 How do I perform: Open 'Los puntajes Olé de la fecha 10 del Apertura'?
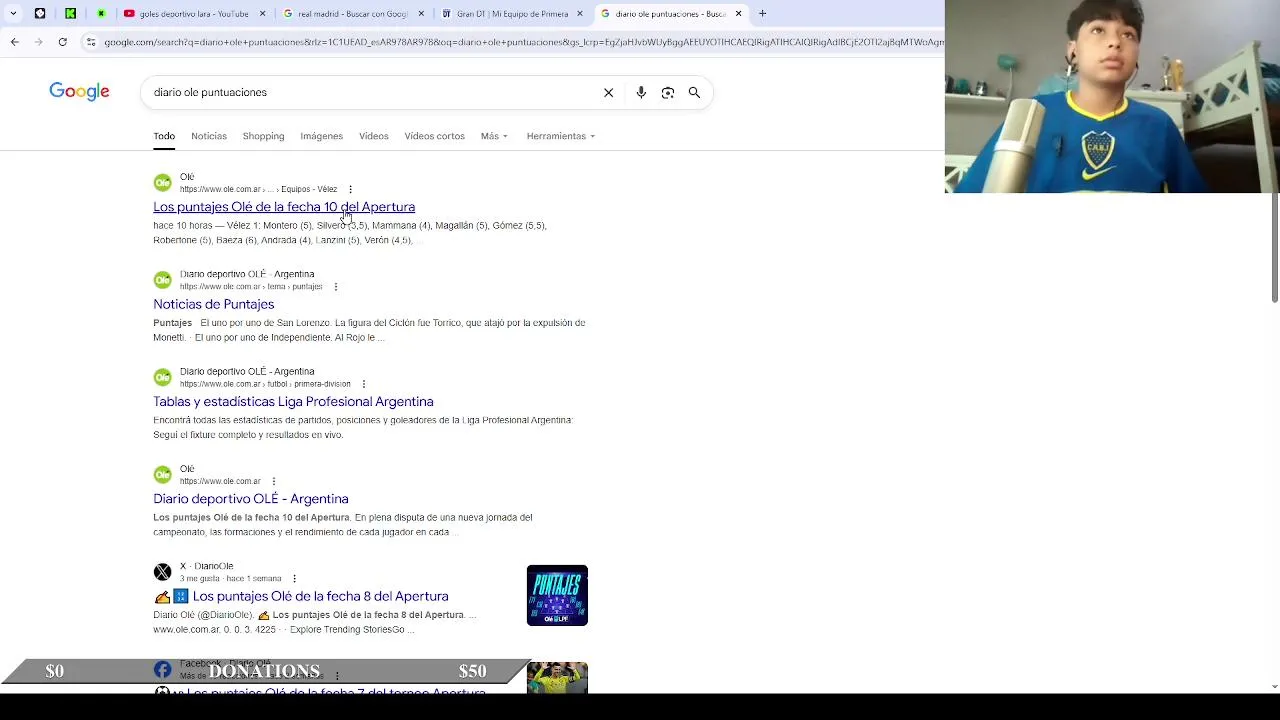point(284,207)
